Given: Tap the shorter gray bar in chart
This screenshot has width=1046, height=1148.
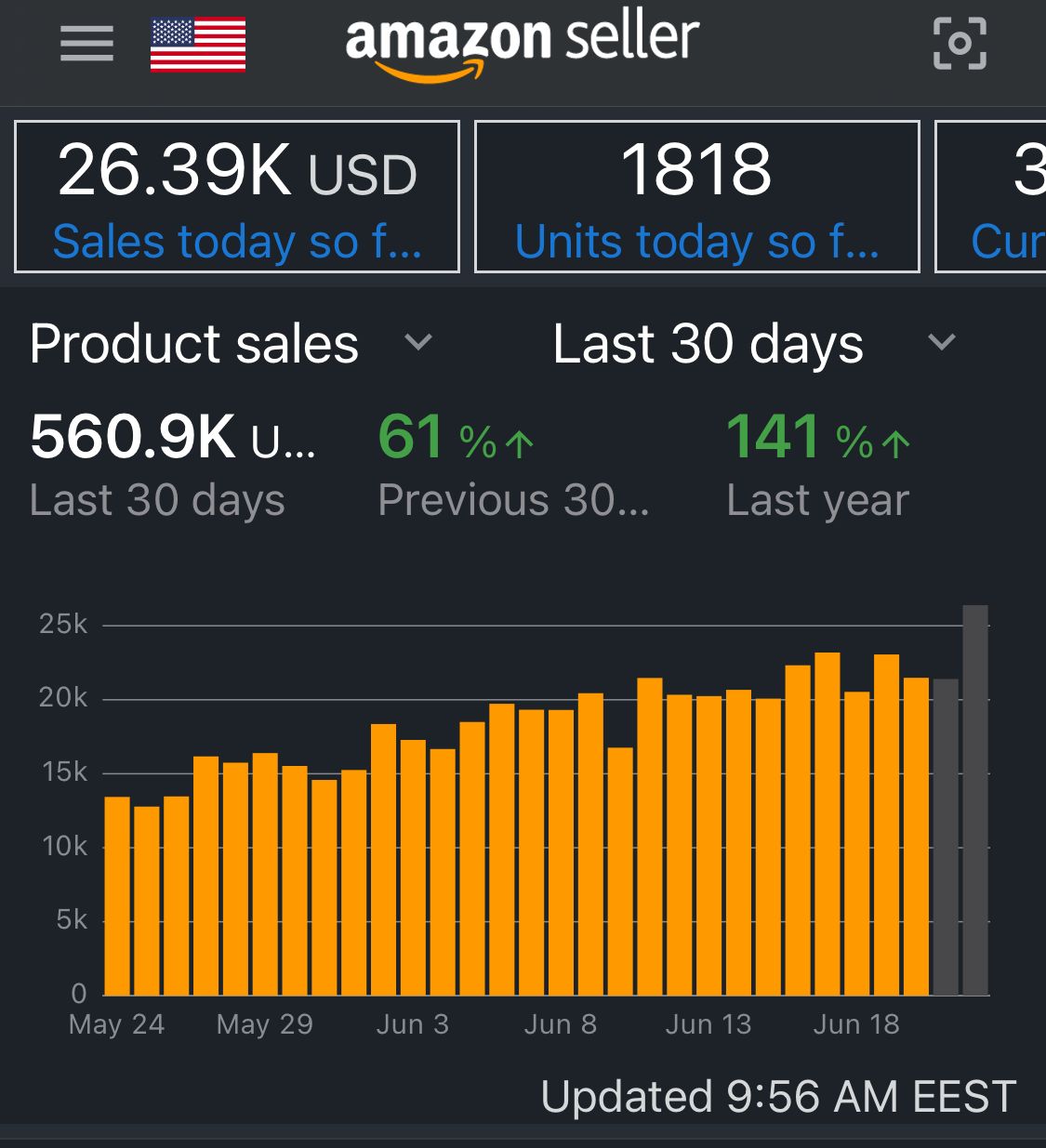Looking at the screenshot, I should (946, 837).
